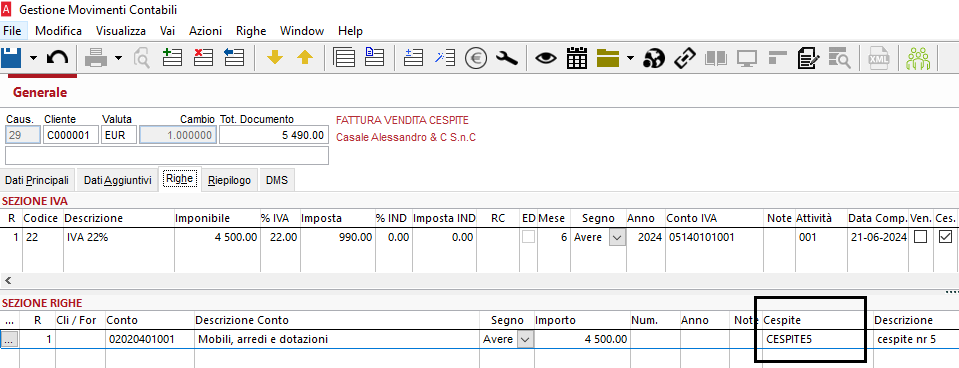Click the chain link icon
Viewport: 959px width, 368px height.
pos(685,58)
